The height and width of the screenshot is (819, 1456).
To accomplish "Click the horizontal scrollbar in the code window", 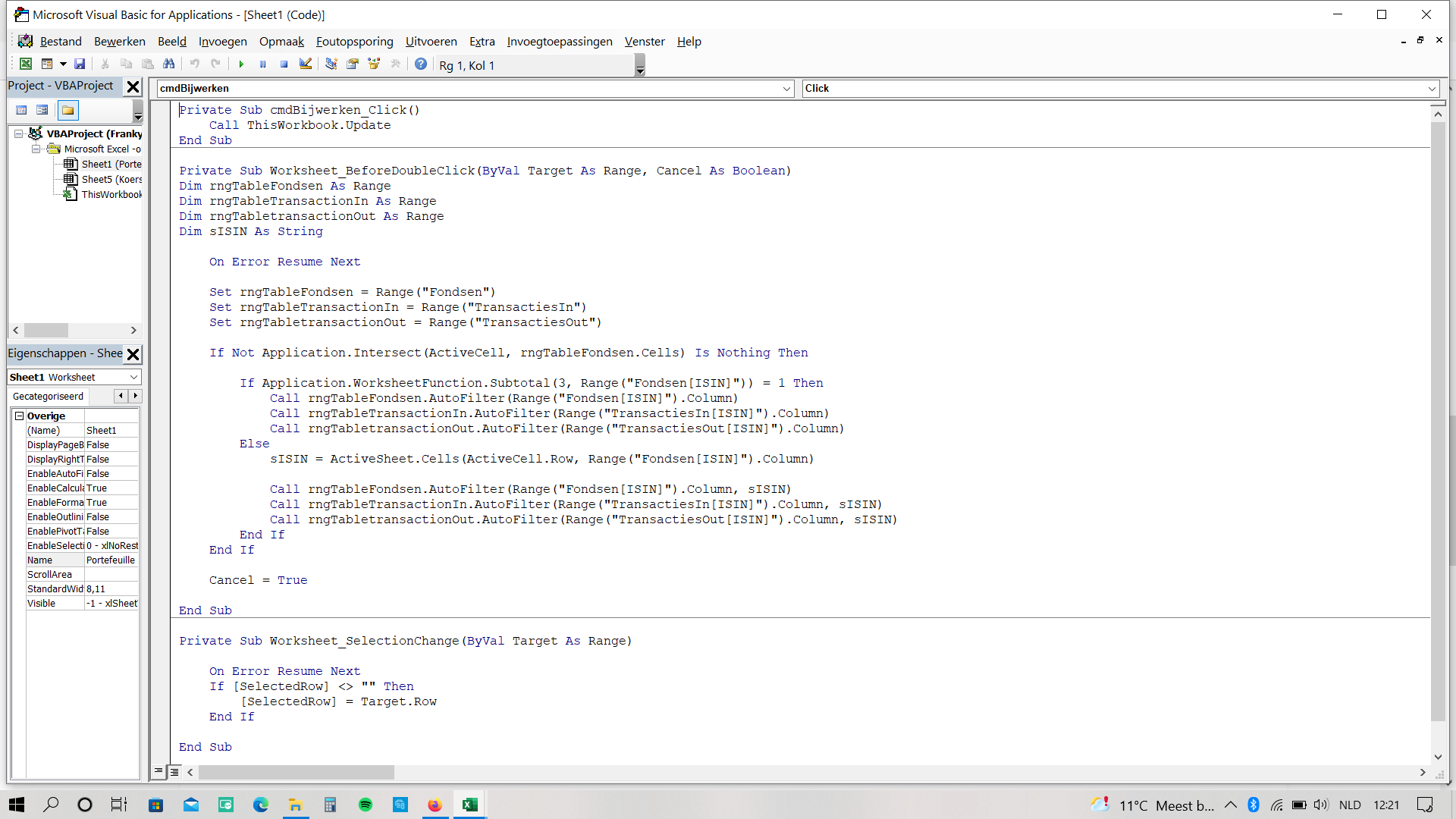I will (x=296, y=772).
